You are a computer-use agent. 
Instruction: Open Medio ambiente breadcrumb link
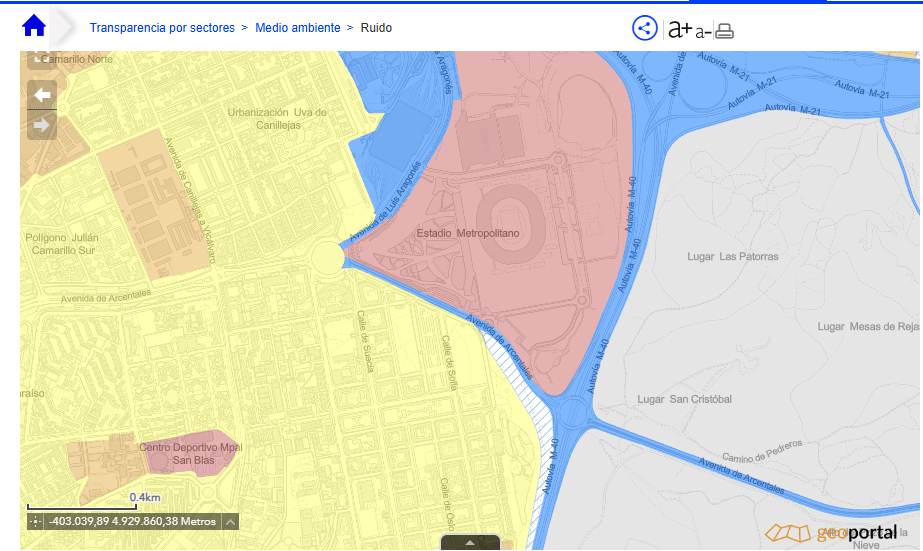click(297, 28)
